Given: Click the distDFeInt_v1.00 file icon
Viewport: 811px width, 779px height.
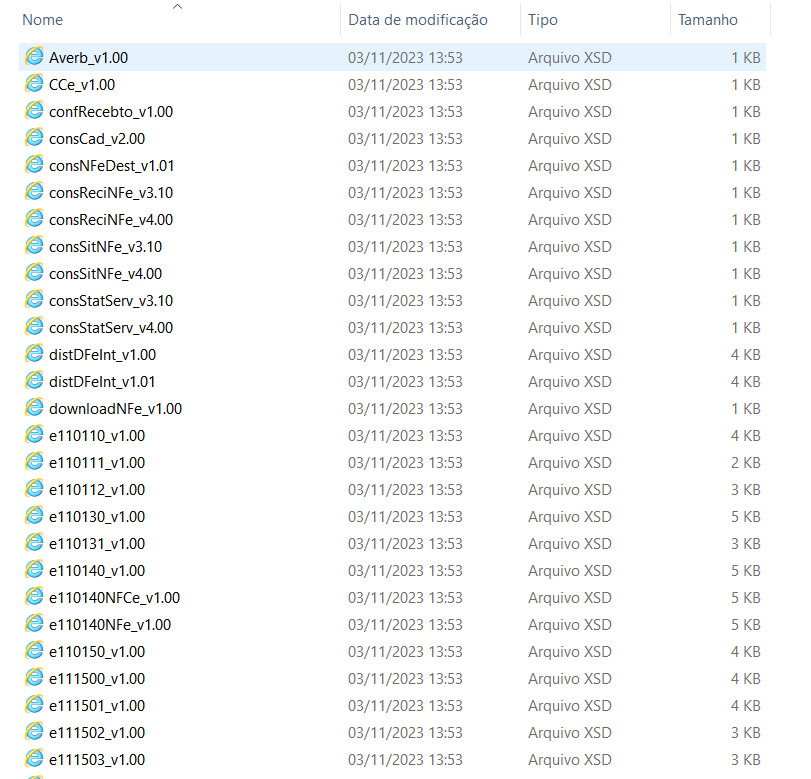Looking at the screenshot, I should tap(34, 353).
